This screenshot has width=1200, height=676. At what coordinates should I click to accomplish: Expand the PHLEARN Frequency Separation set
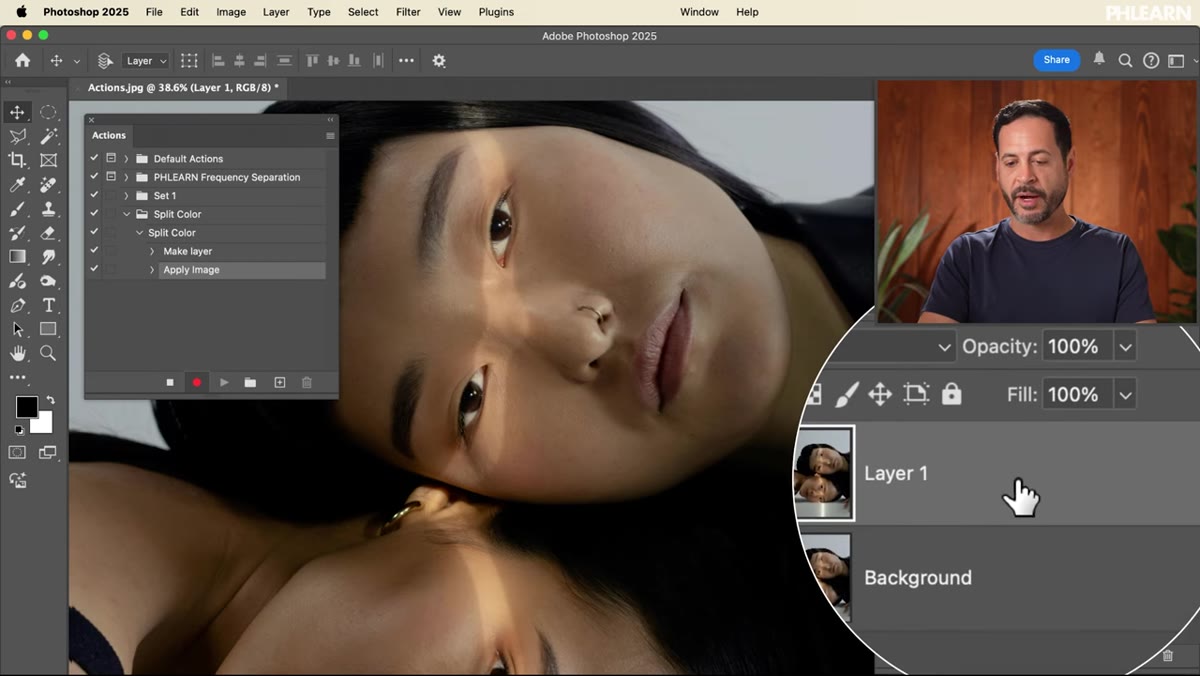(126, 177)
